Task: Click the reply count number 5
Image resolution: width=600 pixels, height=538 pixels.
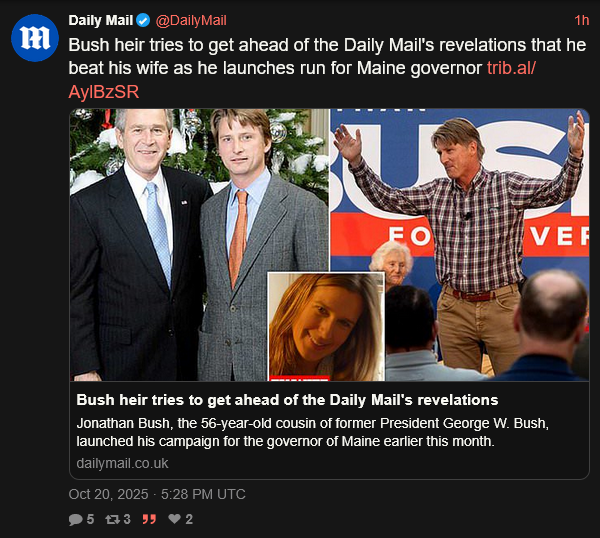Action: [90, 519]
